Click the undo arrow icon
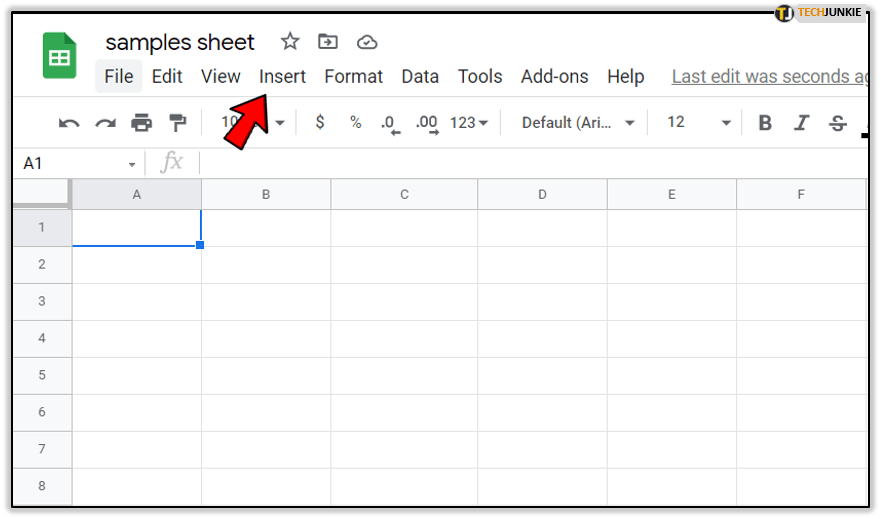 (69, 123)
